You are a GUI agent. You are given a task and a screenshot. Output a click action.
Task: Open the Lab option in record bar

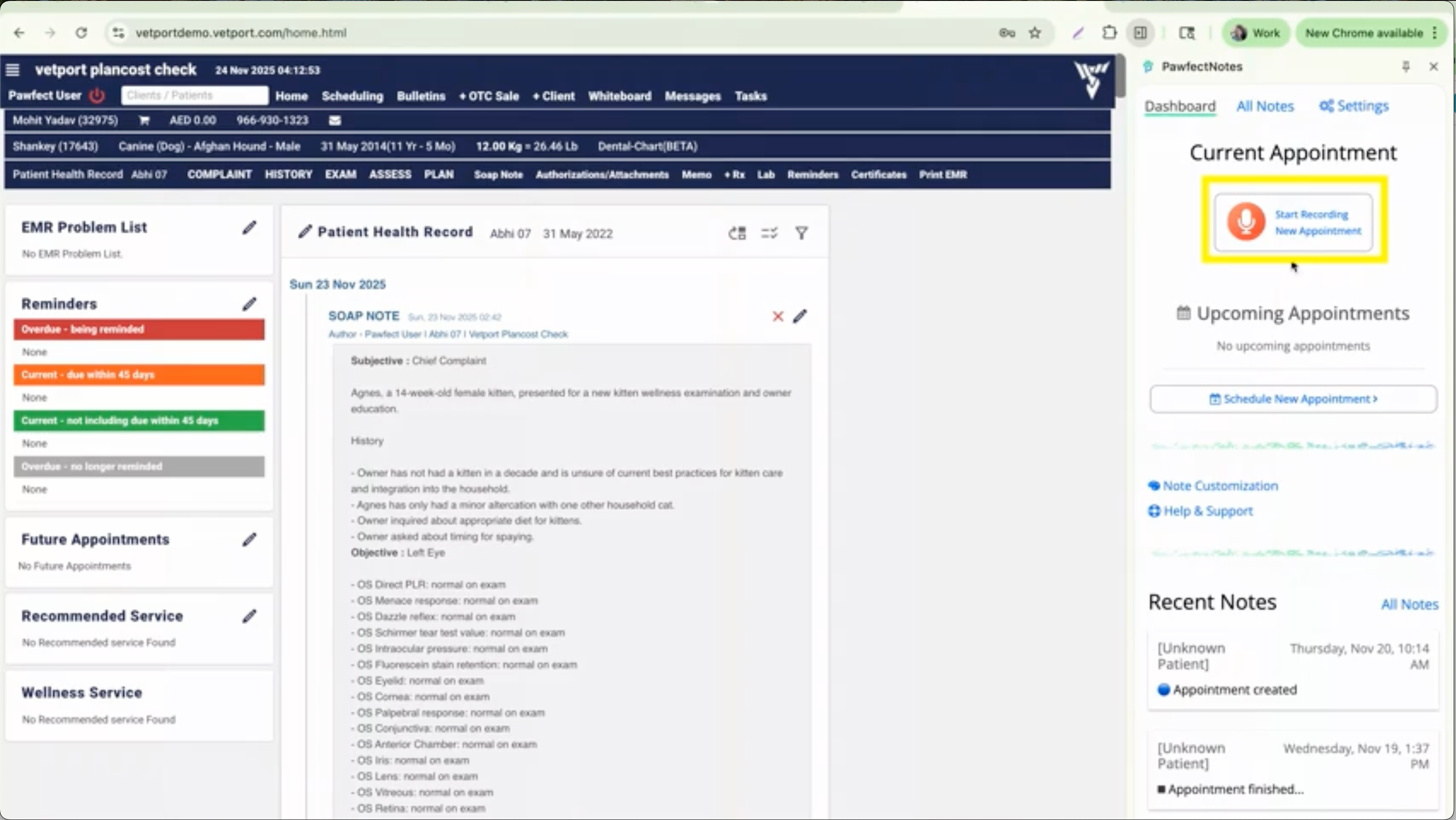pyautogui.click(x=766, y=174)
